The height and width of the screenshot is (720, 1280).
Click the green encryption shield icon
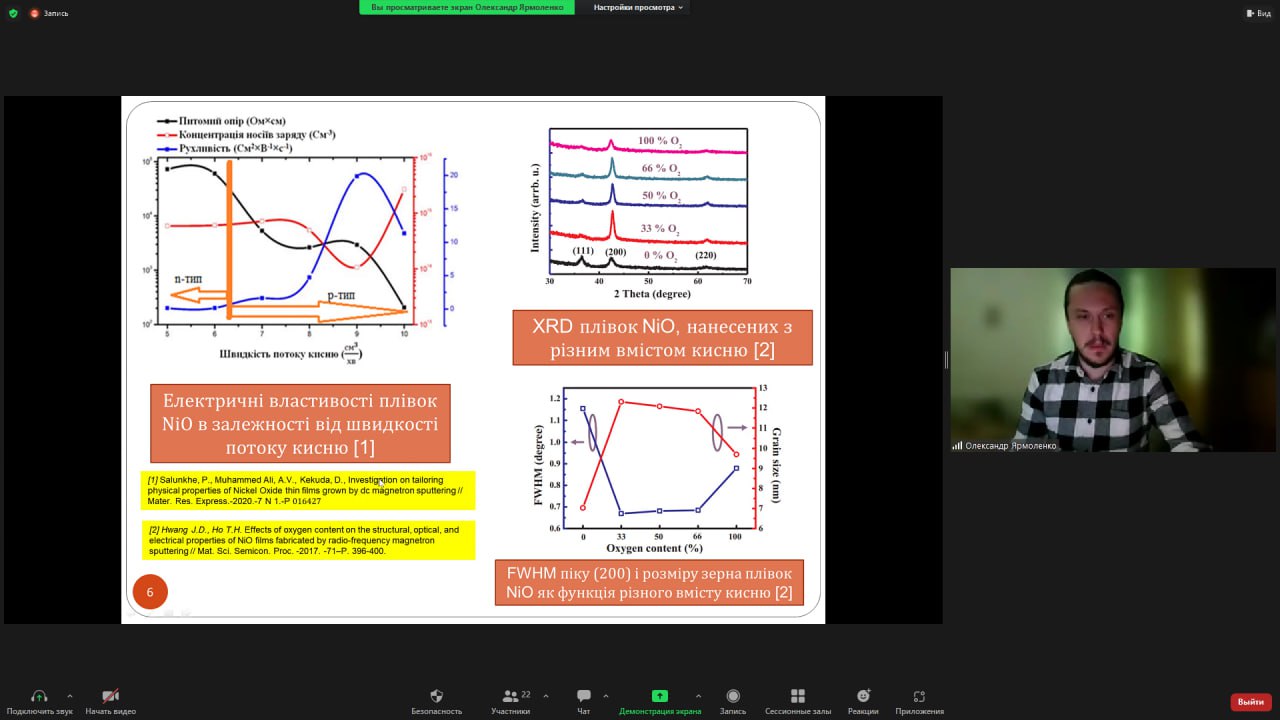[x=13, y=13]
